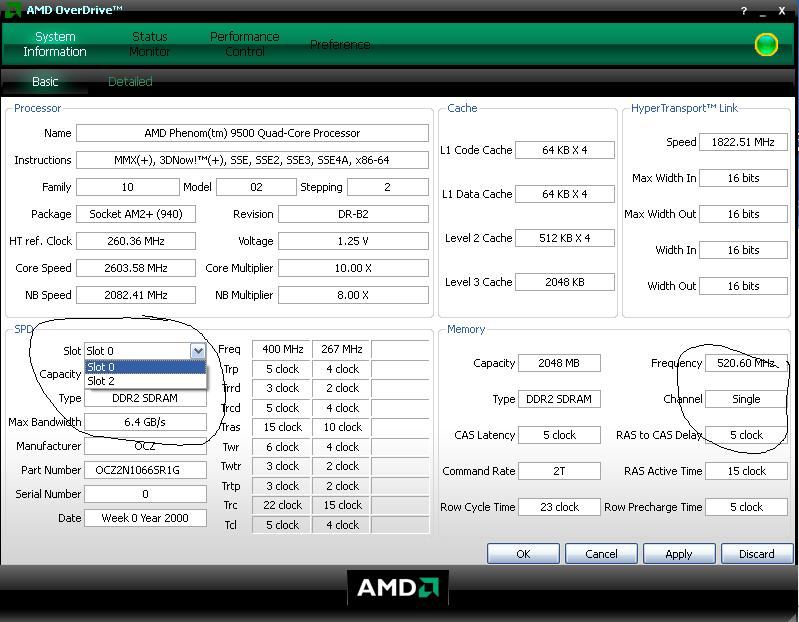Screen dimensions: 799x622
Task: Click the Serial Number field showing 0
Action: (145, 494)
